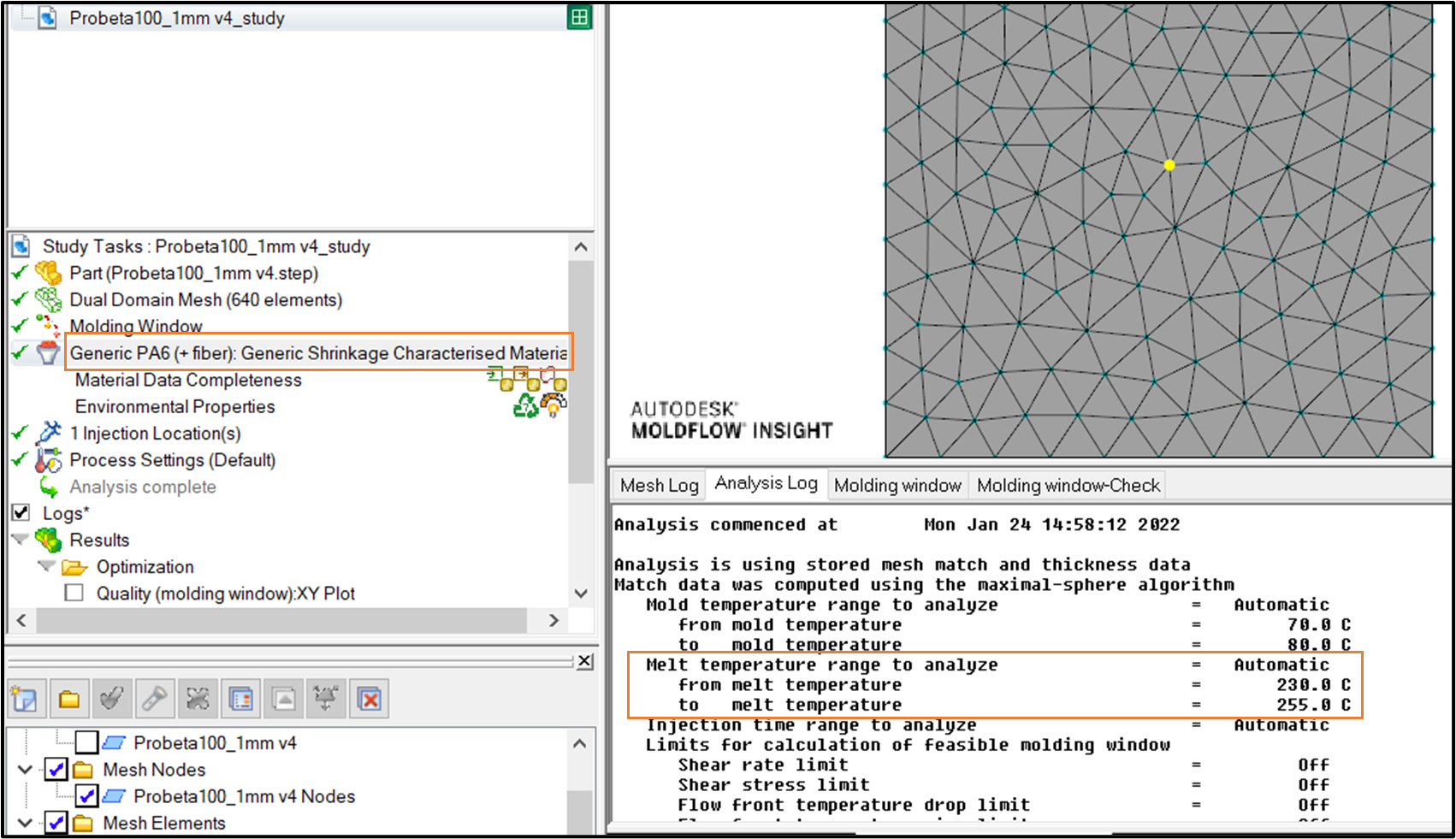Collapse the Results tree branch

[21, 540]
